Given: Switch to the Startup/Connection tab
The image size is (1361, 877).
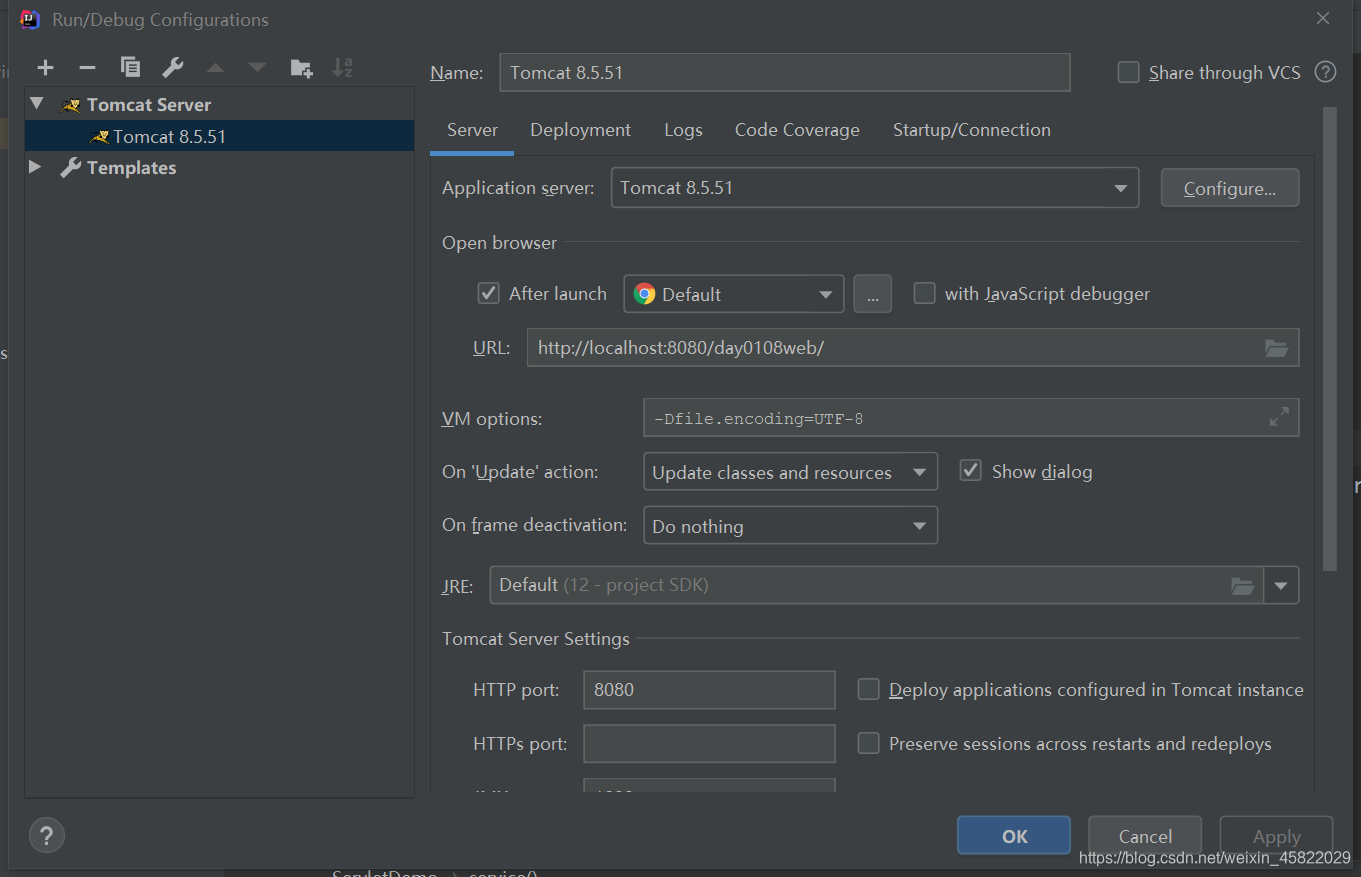Looking at the screenshot, I should point(971,130).
